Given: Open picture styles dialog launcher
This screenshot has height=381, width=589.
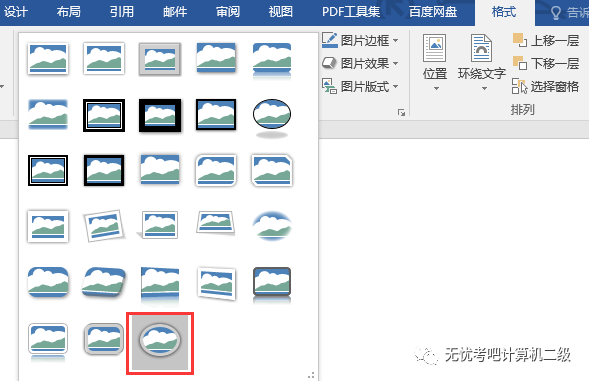Looking at the screenshot, I should (402, 113).
